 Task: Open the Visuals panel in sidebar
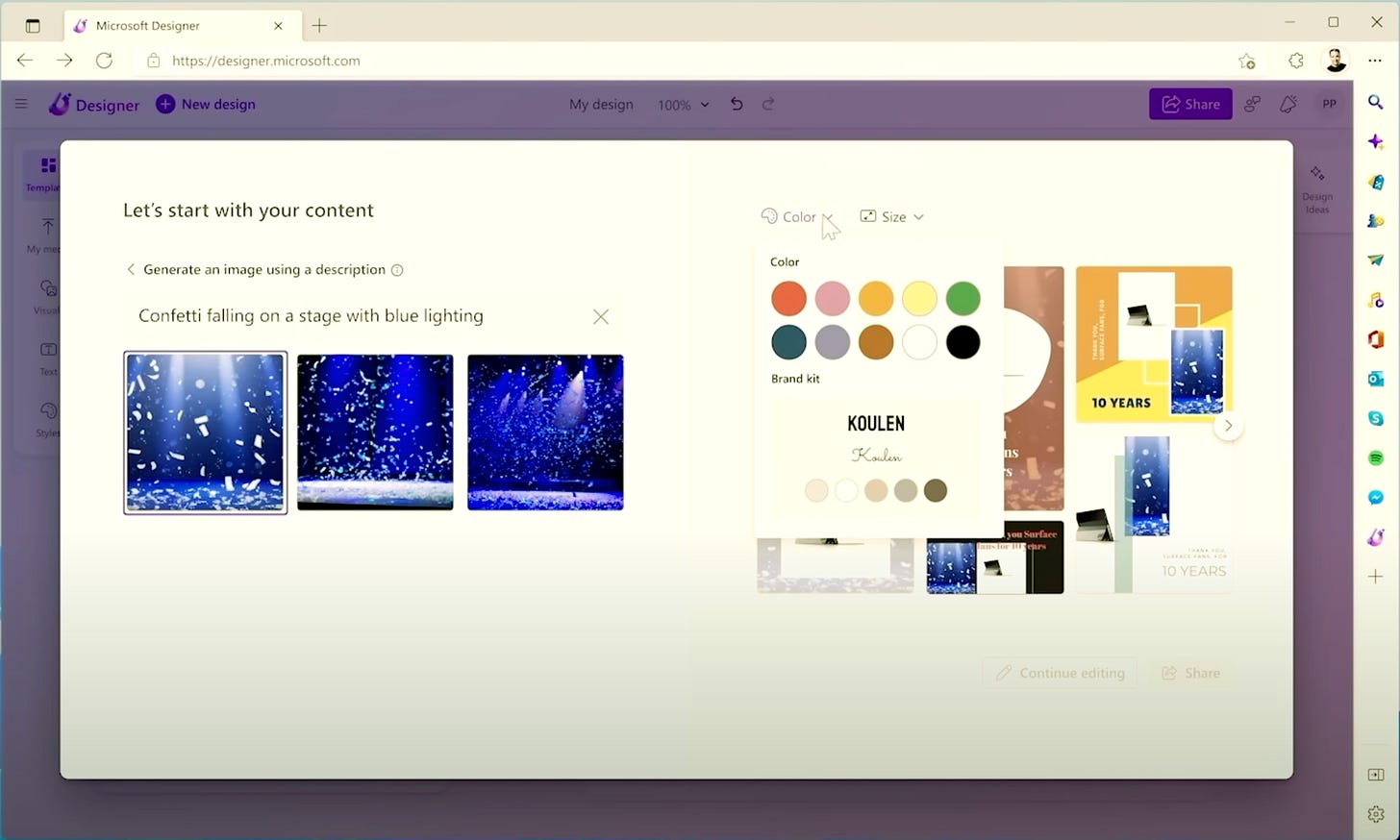(x=46, y=296)
